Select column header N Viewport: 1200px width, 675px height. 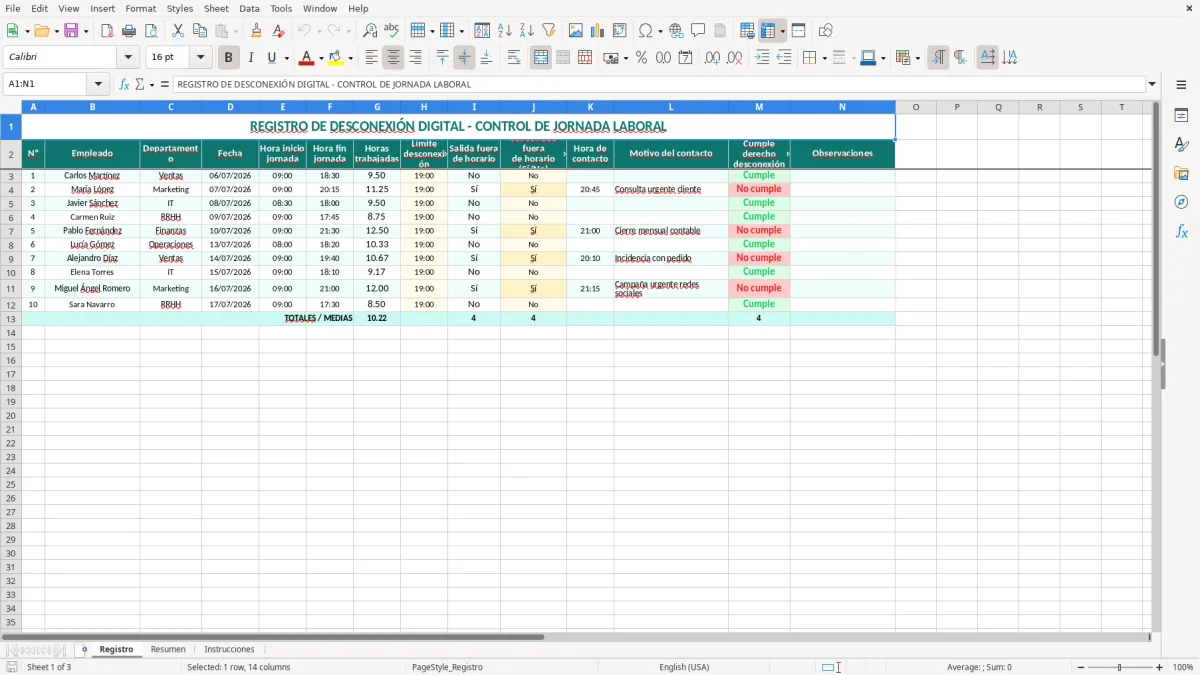[842, 107]
